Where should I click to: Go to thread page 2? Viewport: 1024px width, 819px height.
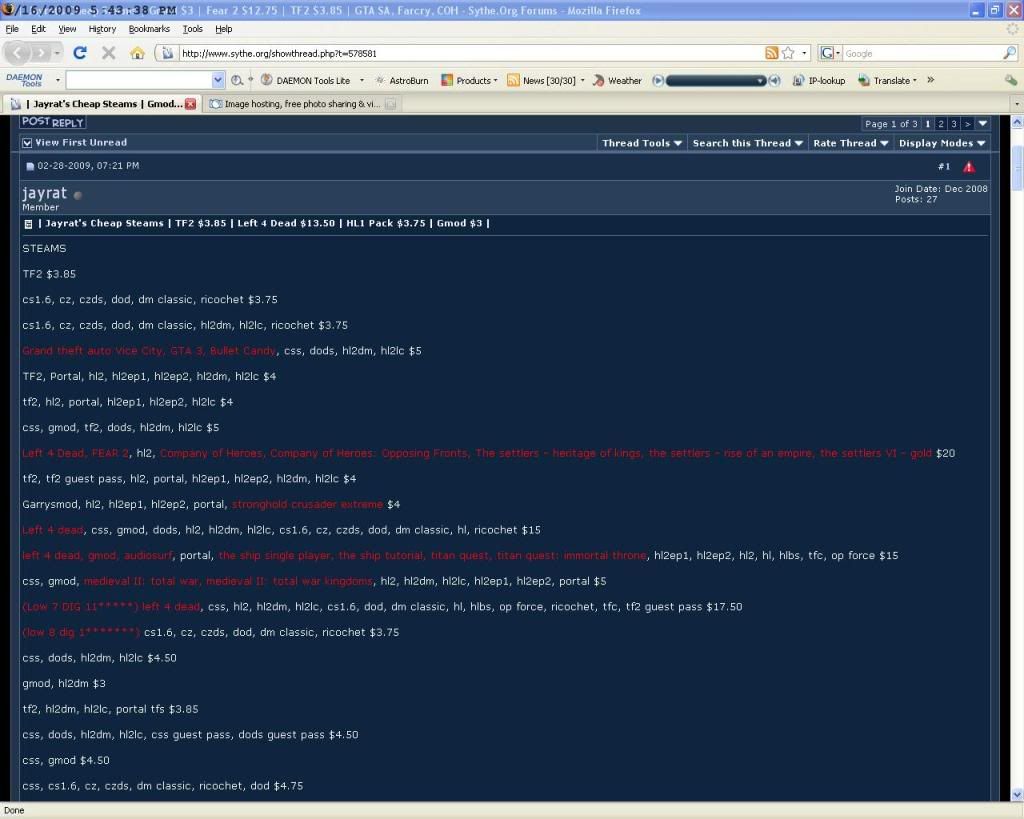coord(940,124)
